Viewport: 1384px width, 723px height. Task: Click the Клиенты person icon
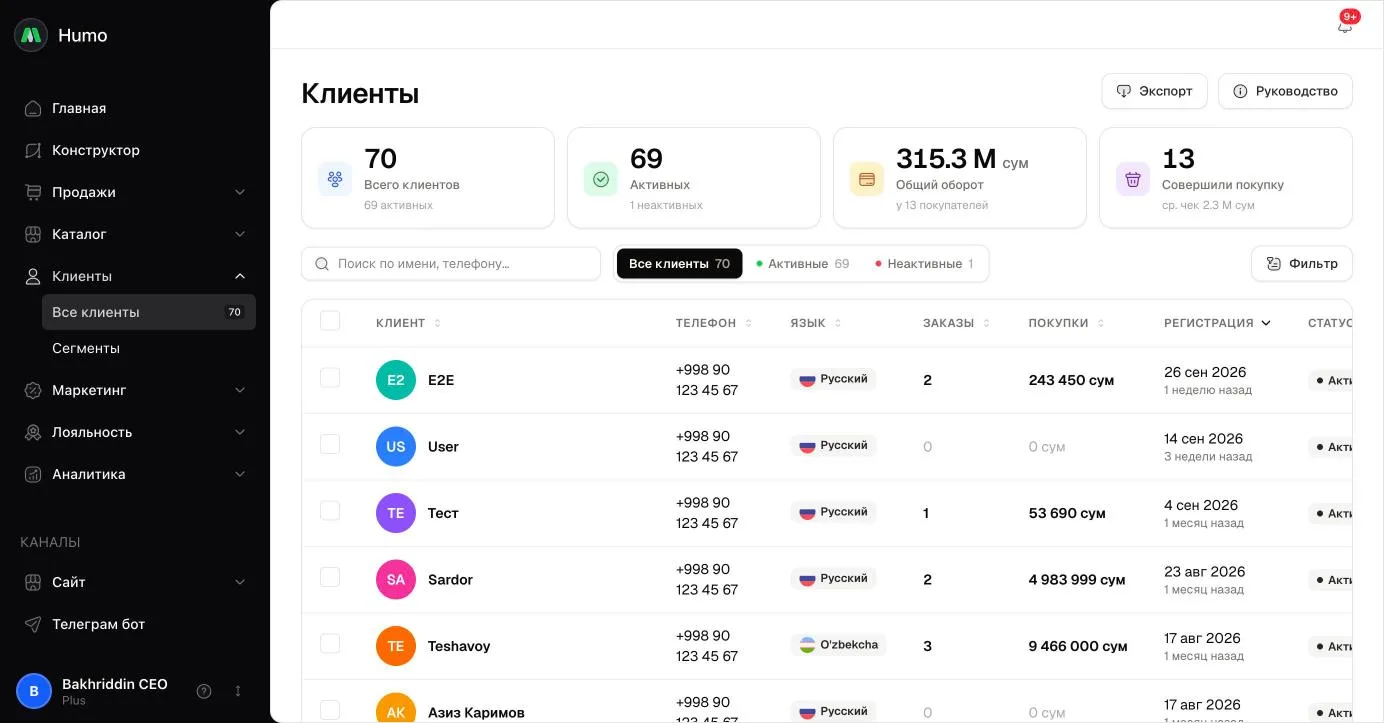point(33,276)
